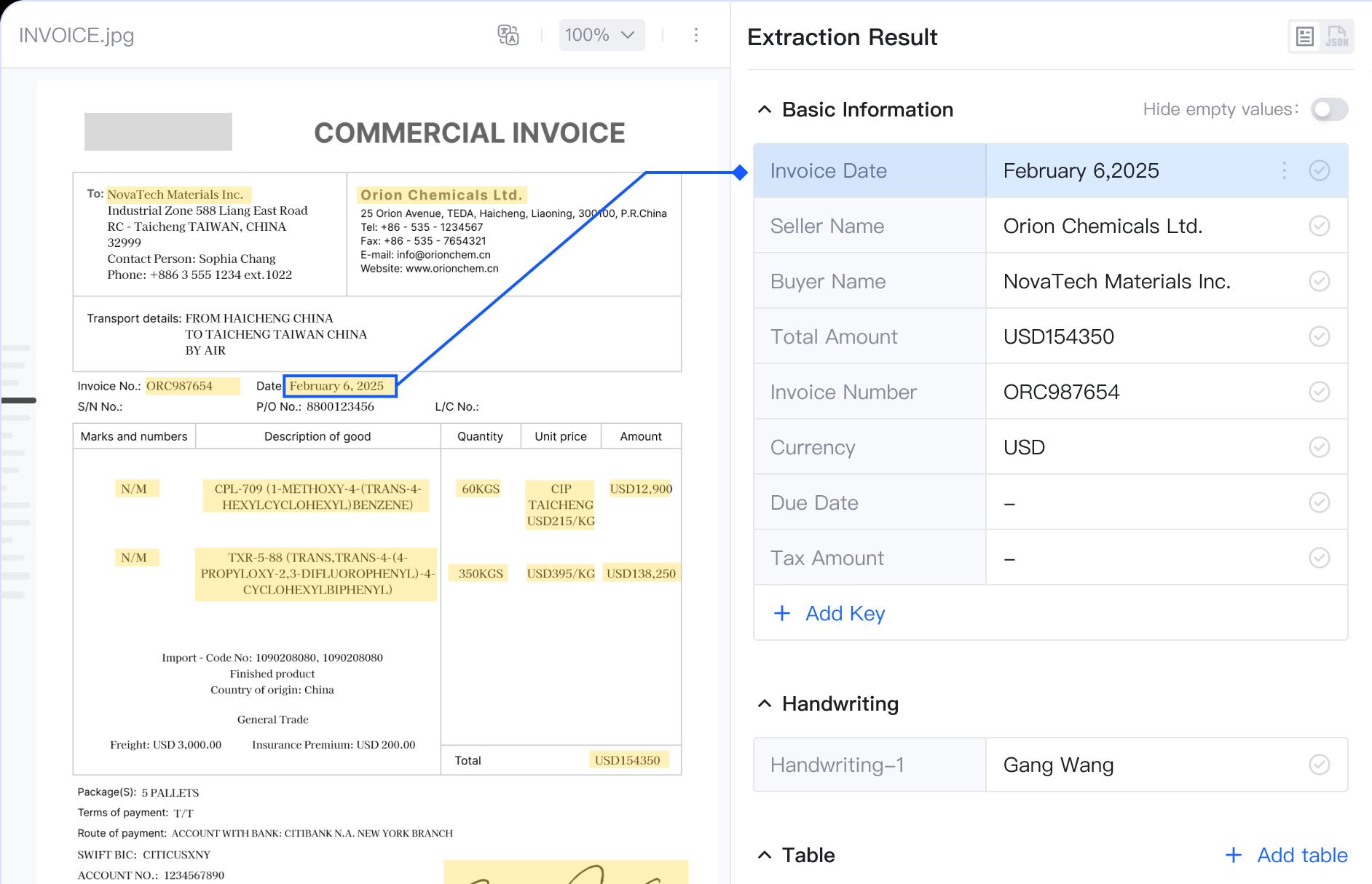Switch to JSON view icon
Image resolution: width=1372 pixels, height=884 pixels.
point(1337,36)
